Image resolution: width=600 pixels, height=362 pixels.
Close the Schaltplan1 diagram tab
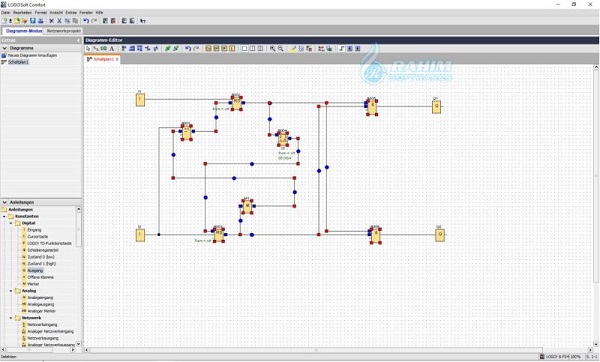coord(117,59)
